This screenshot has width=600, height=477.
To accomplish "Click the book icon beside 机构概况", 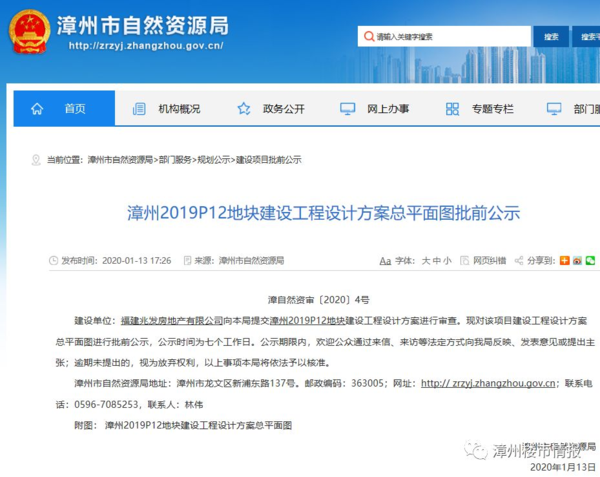I will point(138,108).
